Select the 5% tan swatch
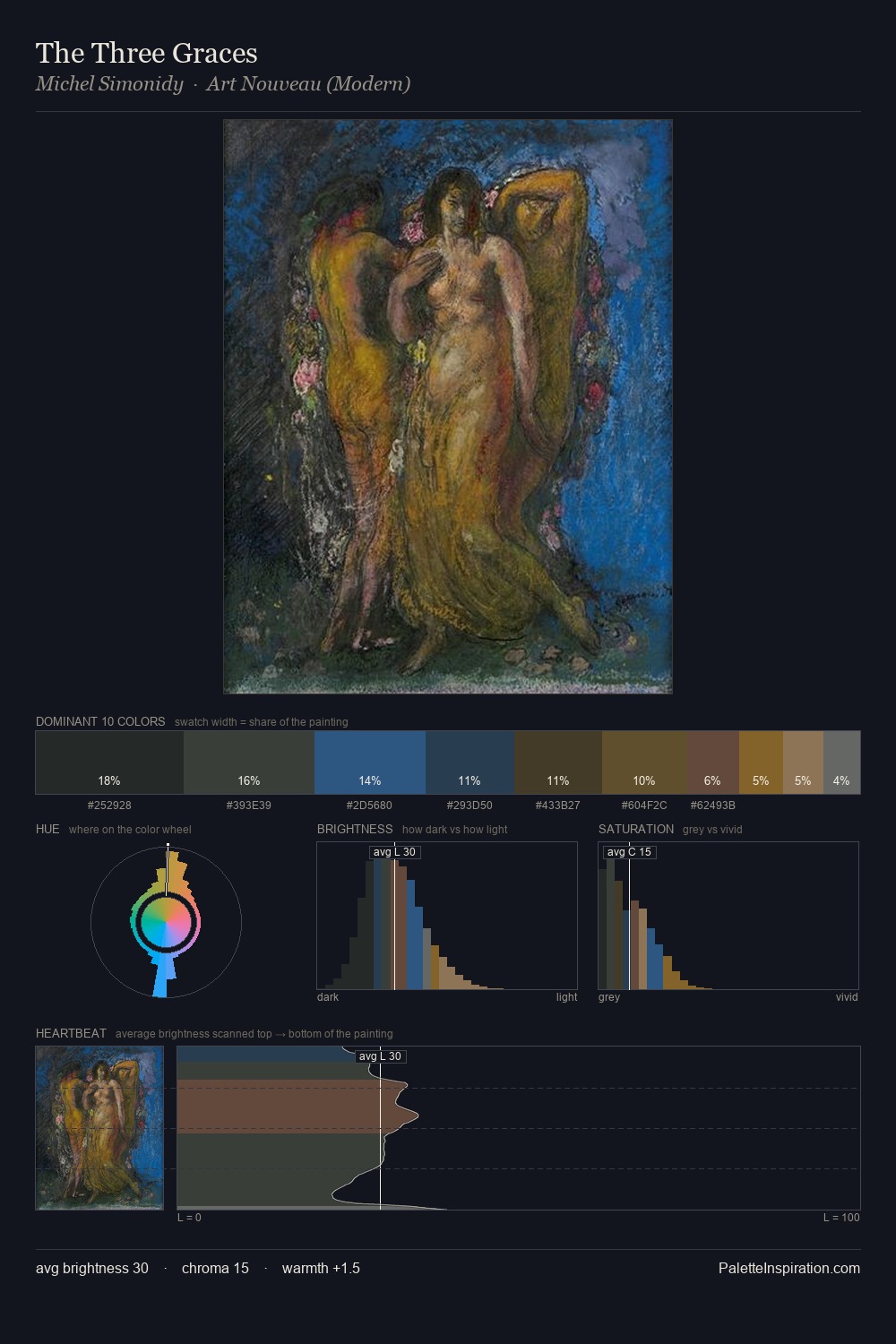This screenshot has width=896, height=1344. [x=803, y=762]
